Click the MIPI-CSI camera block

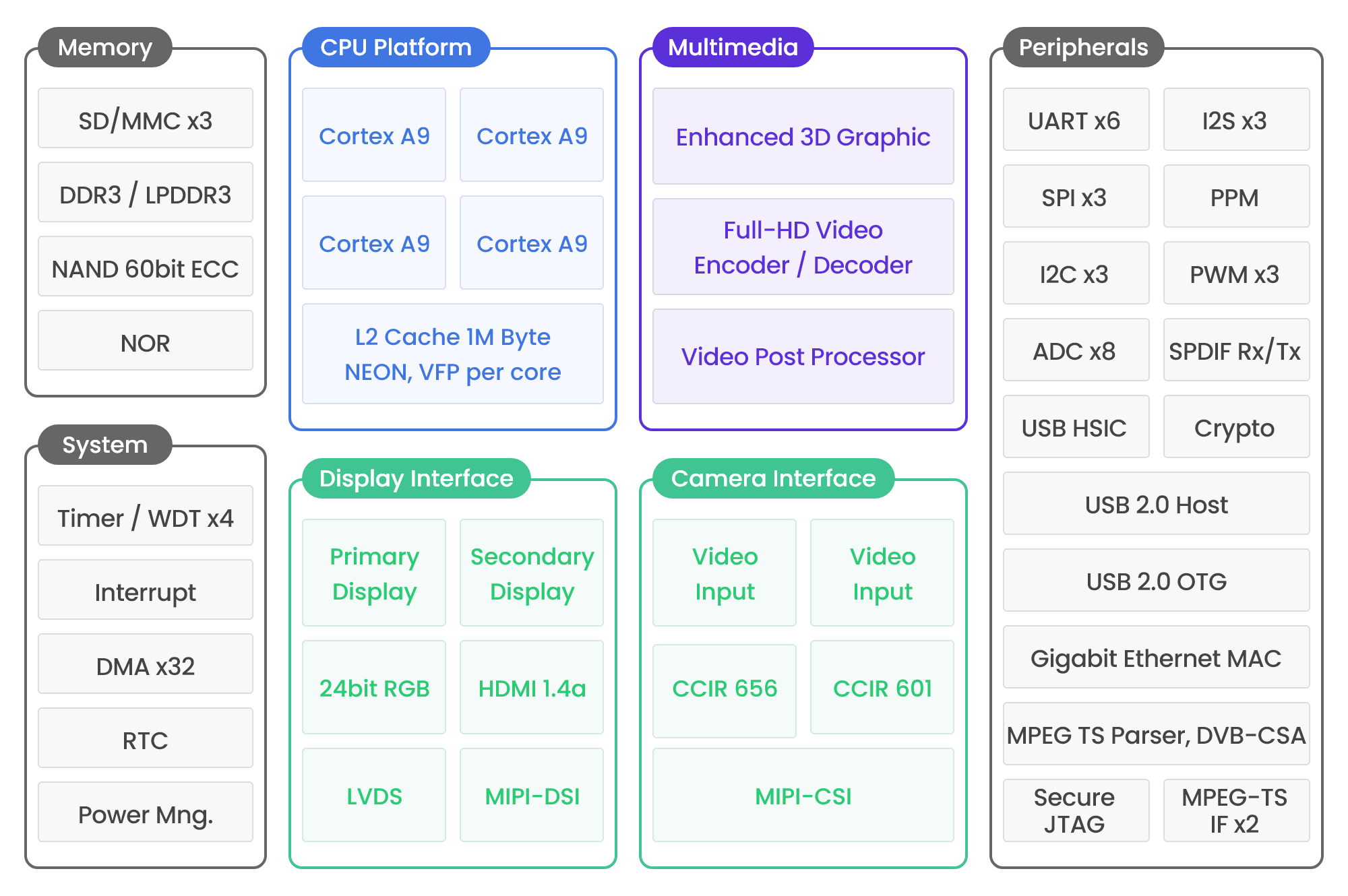pyautogui.click(x=803, y=795)
